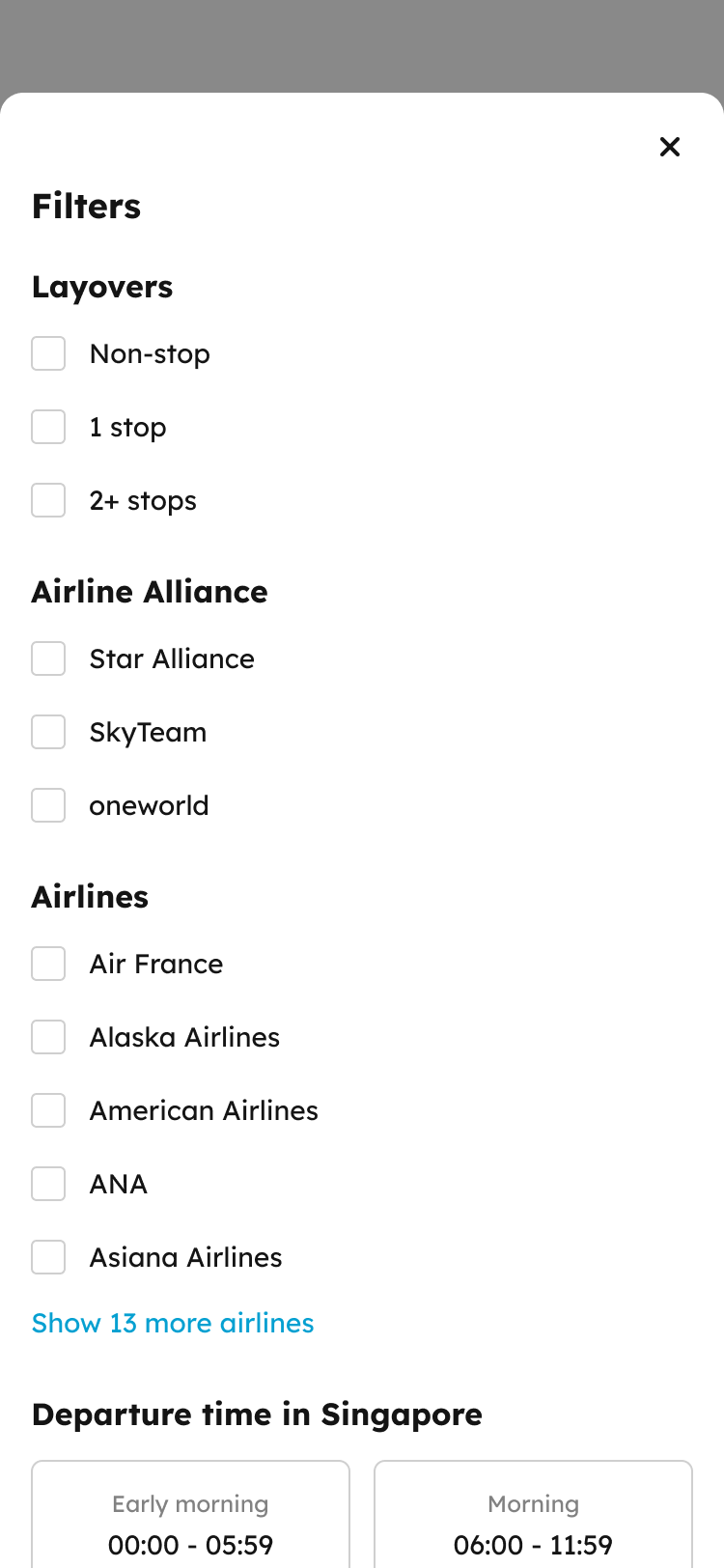Click the Non-stop label text
The image size is (724, 1568).
(150, 354)
